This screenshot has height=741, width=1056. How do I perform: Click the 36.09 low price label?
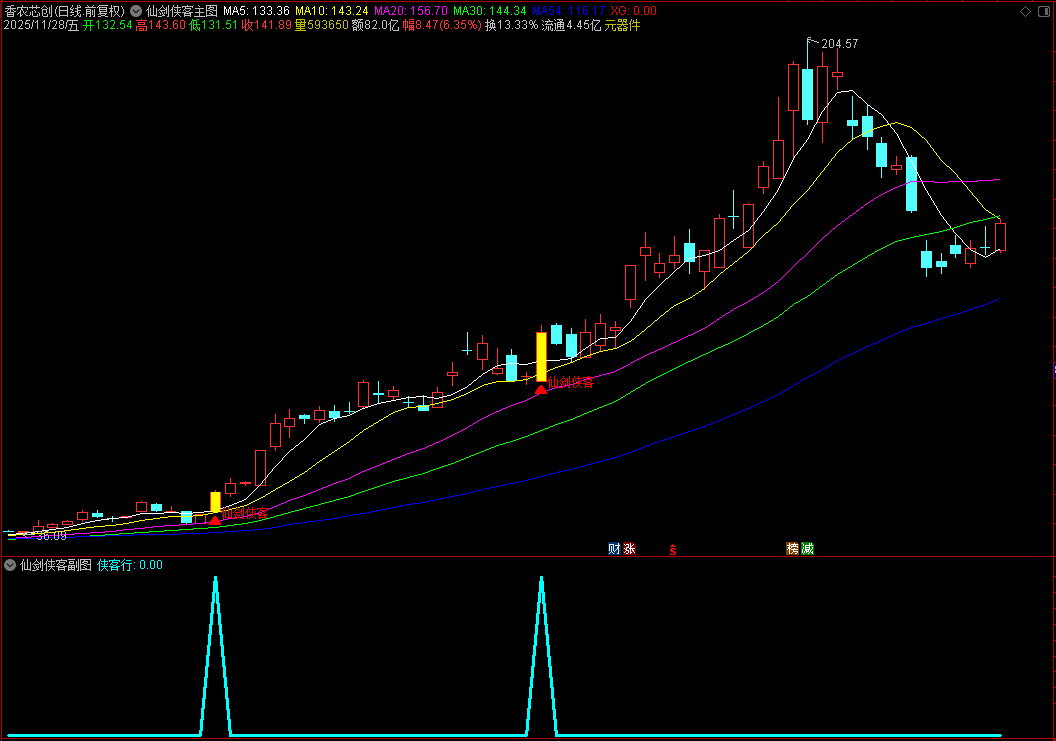51,536
